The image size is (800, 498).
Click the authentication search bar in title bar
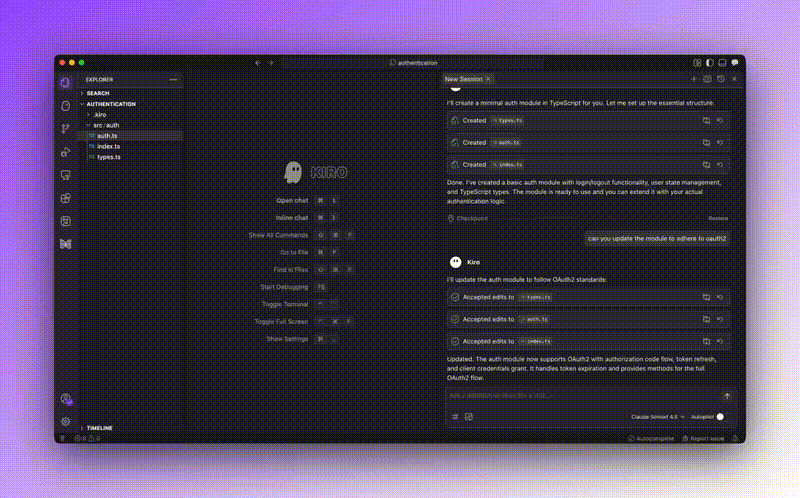(x=412, y=63)
